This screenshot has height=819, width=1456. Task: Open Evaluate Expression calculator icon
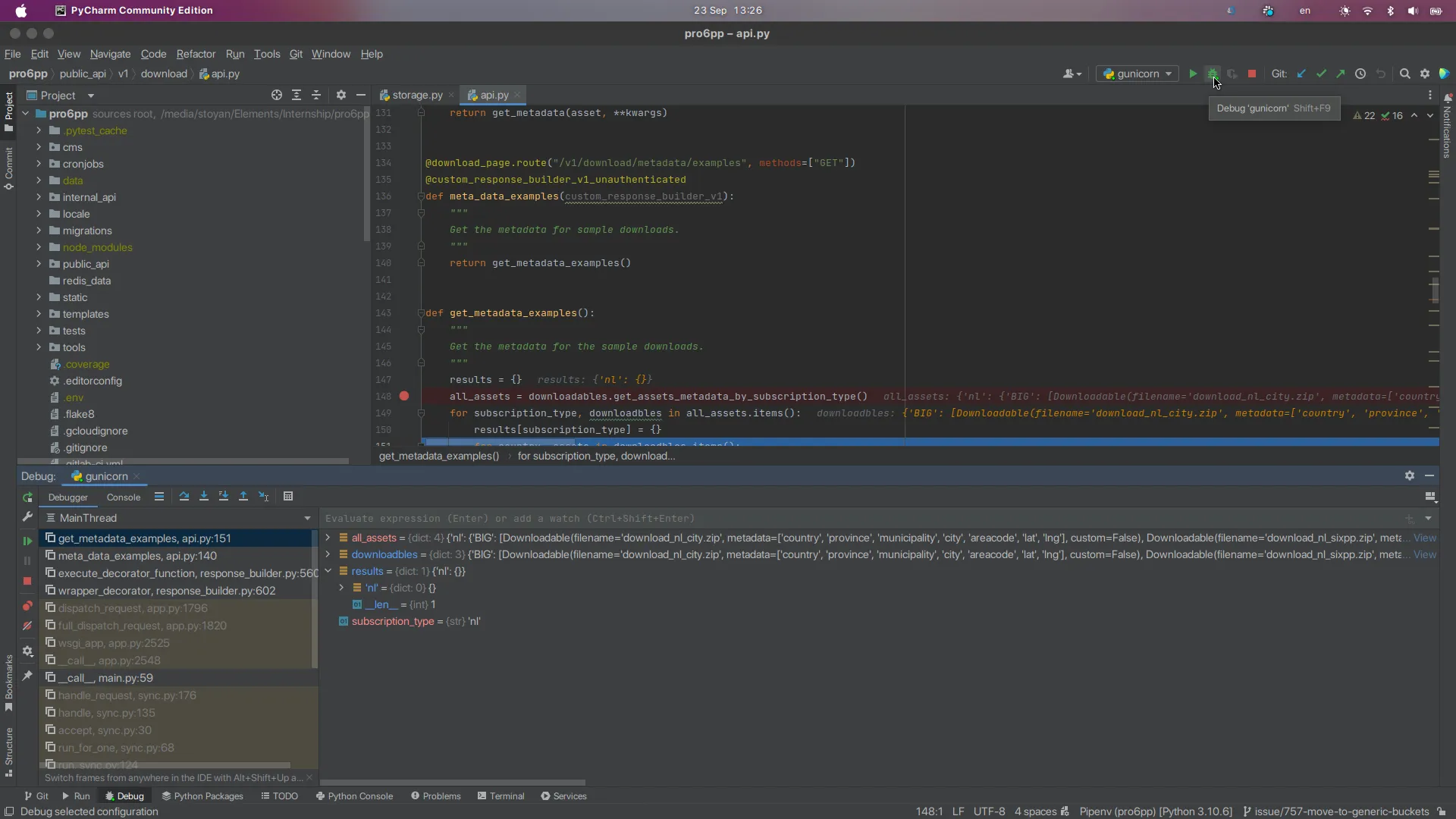[288, 497]
